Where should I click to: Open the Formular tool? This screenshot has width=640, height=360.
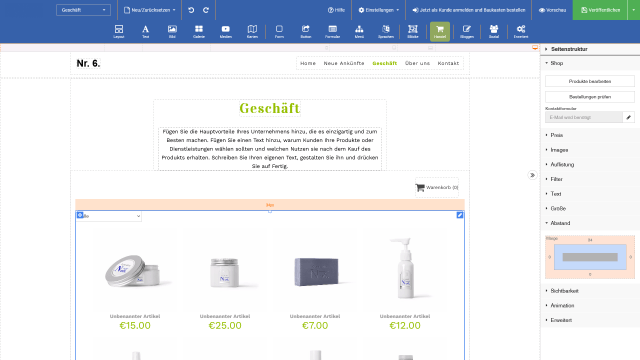pos(333,31)
